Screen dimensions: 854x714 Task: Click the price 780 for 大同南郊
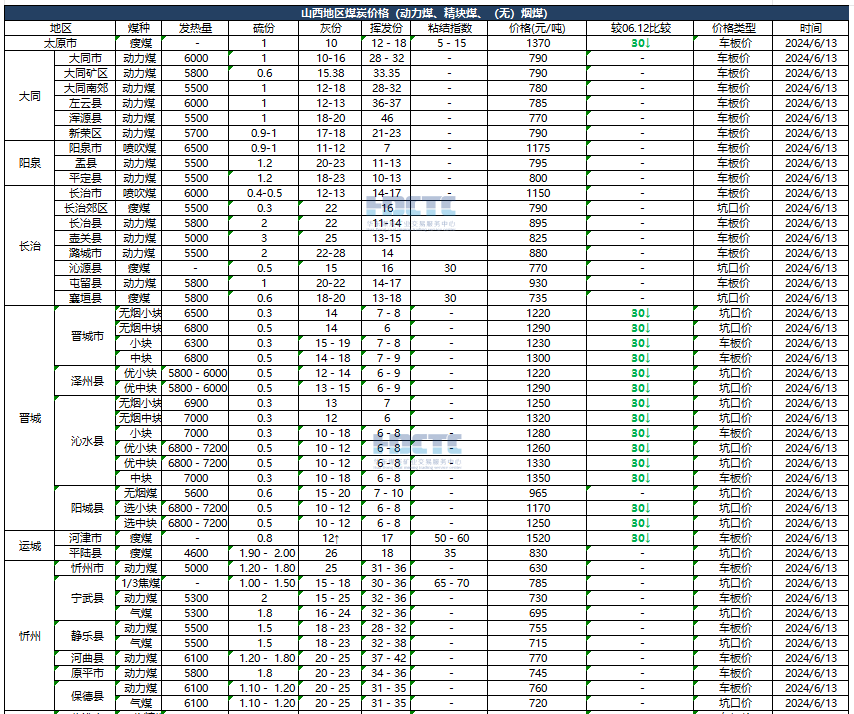[538, 88]
